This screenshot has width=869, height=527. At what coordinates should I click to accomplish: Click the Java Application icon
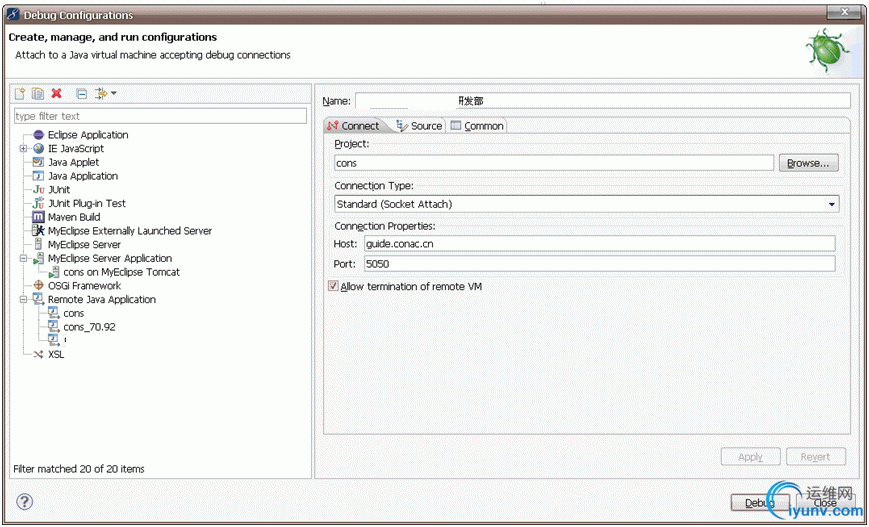pyautogui.click(x=38, y=176)
